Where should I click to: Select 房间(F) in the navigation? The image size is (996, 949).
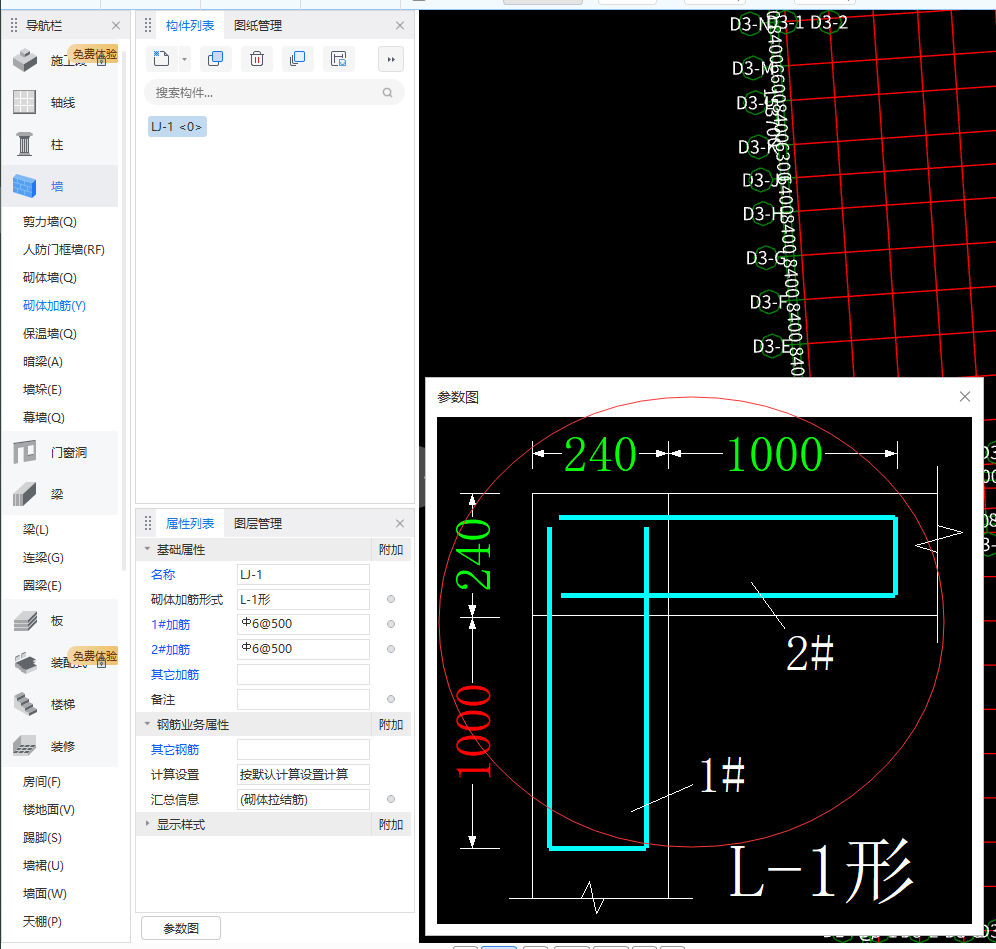[42, 782]
